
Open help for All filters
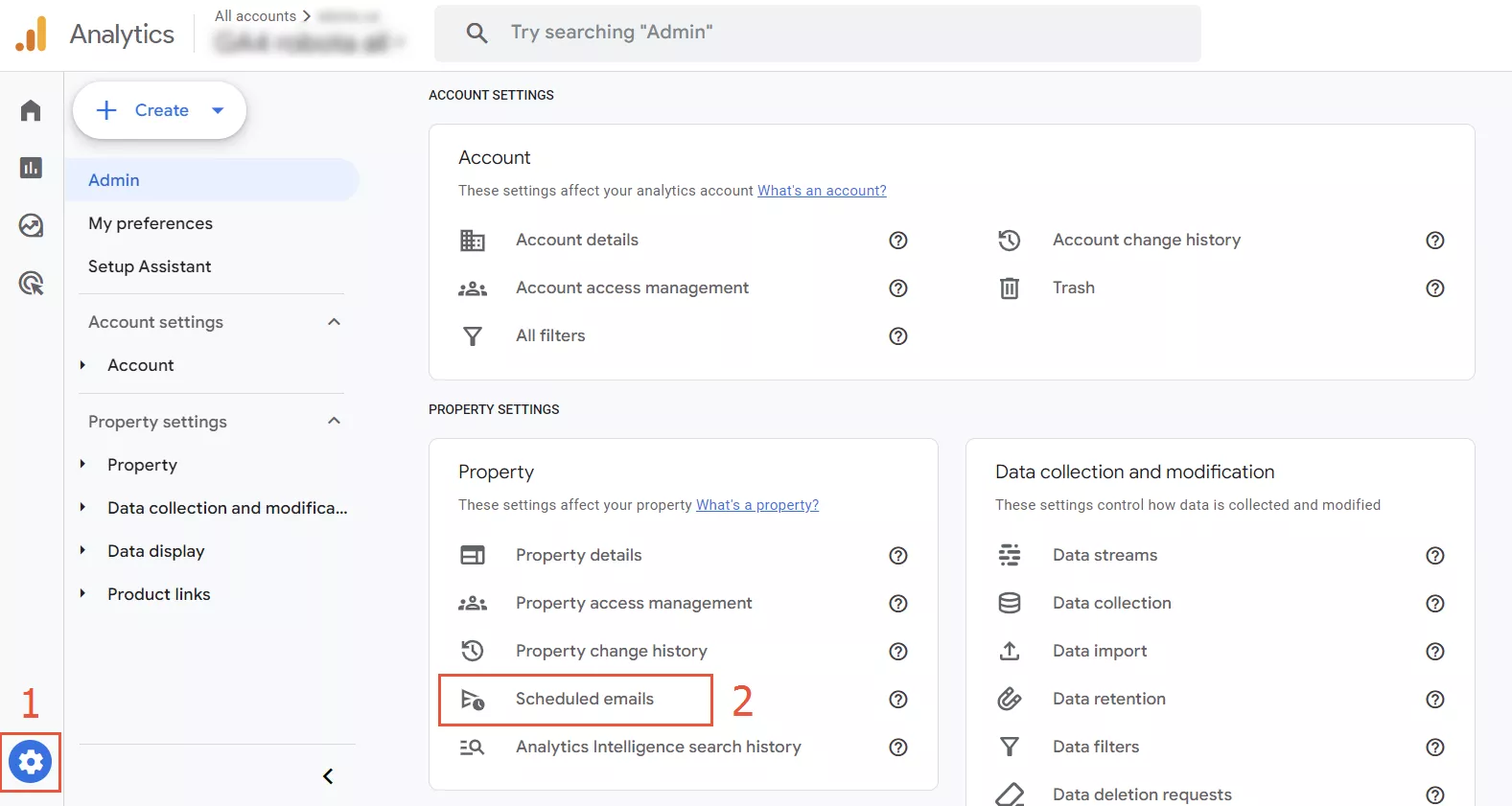pyautogui.click(x=898, y=335)
